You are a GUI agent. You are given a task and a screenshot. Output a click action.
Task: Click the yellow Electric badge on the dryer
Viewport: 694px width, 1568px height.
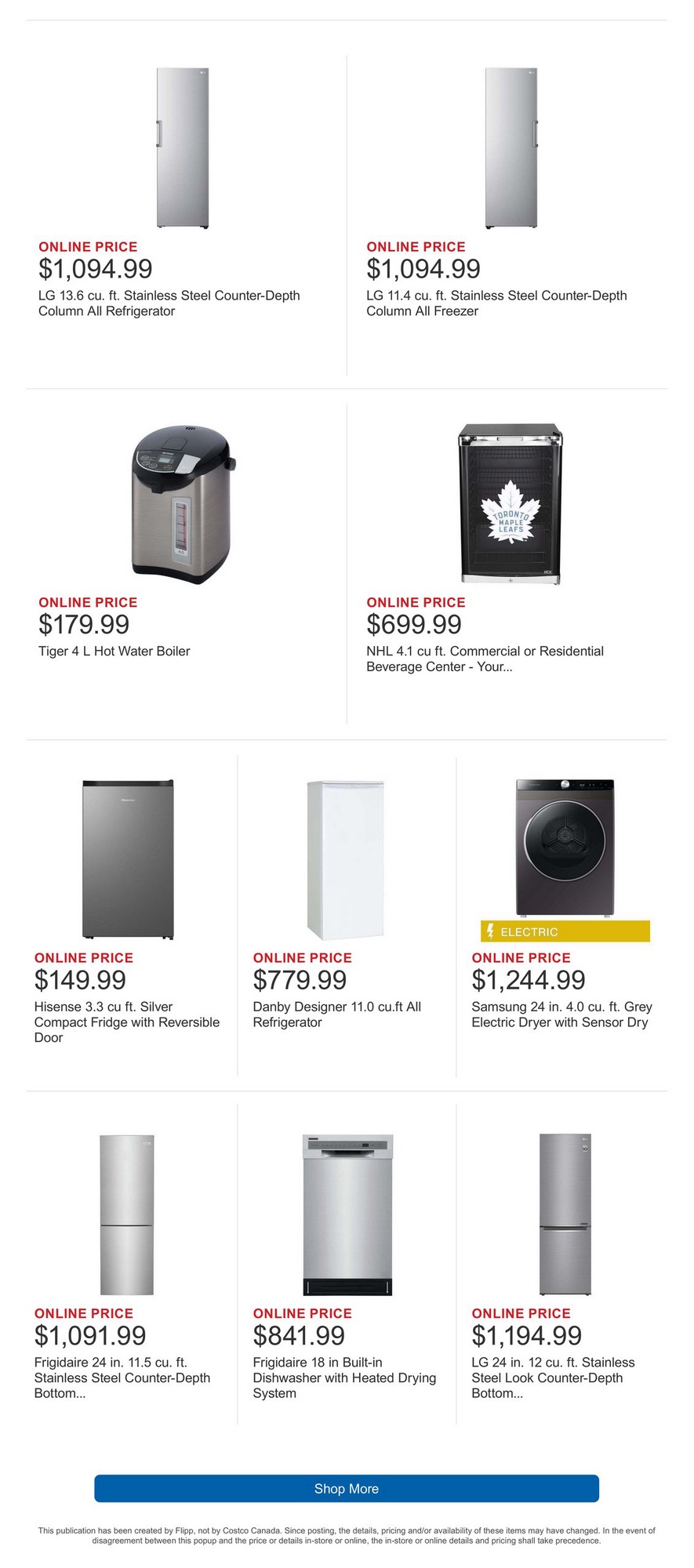point(565,931)
